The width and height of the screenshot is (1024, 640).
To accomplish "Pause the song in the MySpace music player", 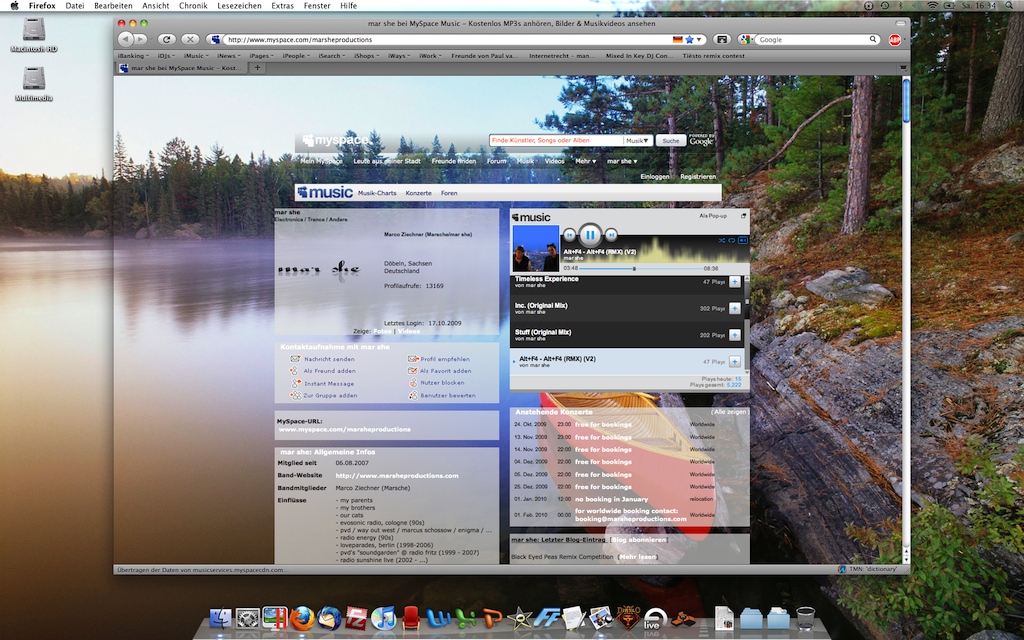I will pos(590,235).
